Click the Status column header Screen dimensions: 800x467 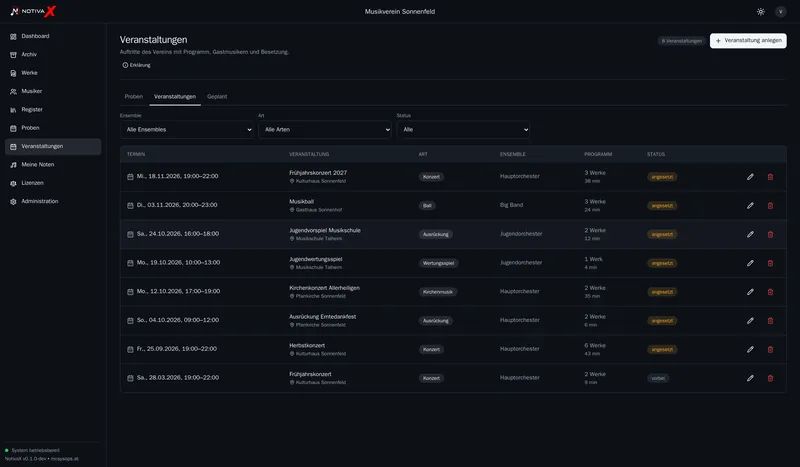point(656,154)
